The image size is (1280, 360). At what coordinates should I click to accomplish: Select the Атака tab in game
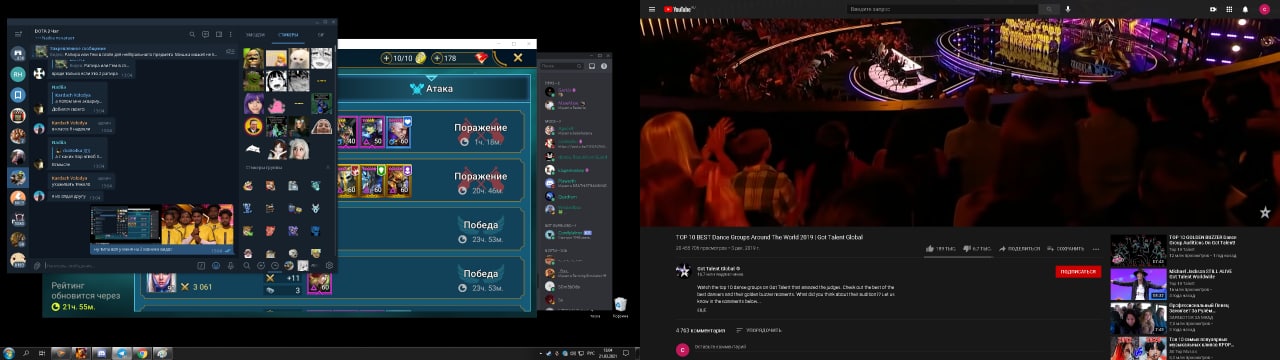point(433,88)
